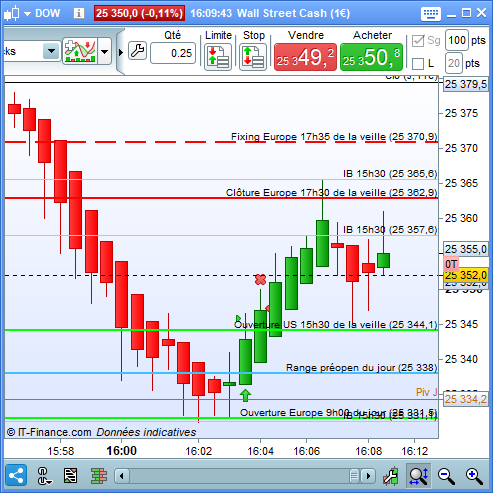Toggle the Sg checkbox
Image resolution: width=493 pixels, height=493 pixels.
418,41
